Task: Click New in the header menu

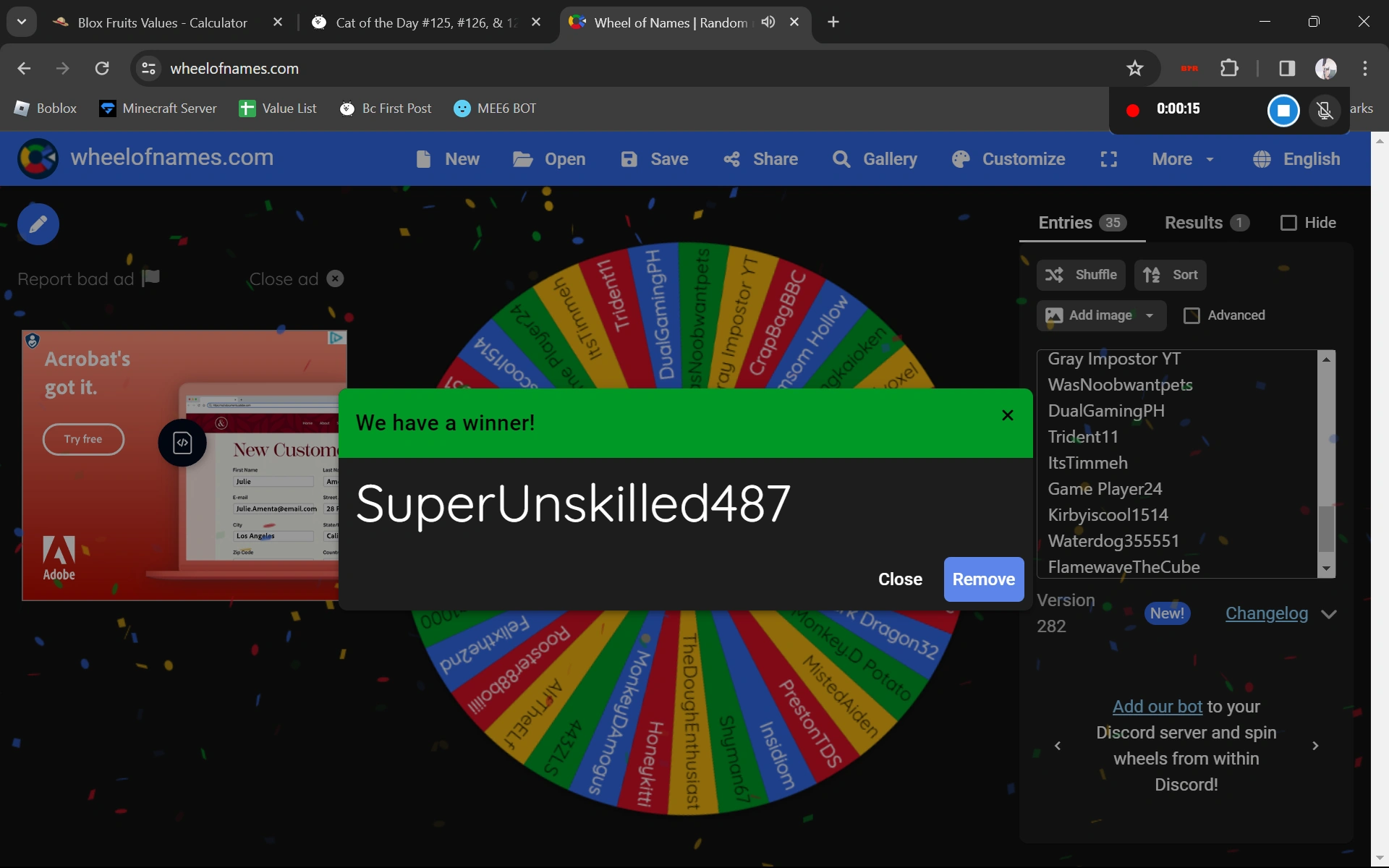Action: click(x=448, y=159)
